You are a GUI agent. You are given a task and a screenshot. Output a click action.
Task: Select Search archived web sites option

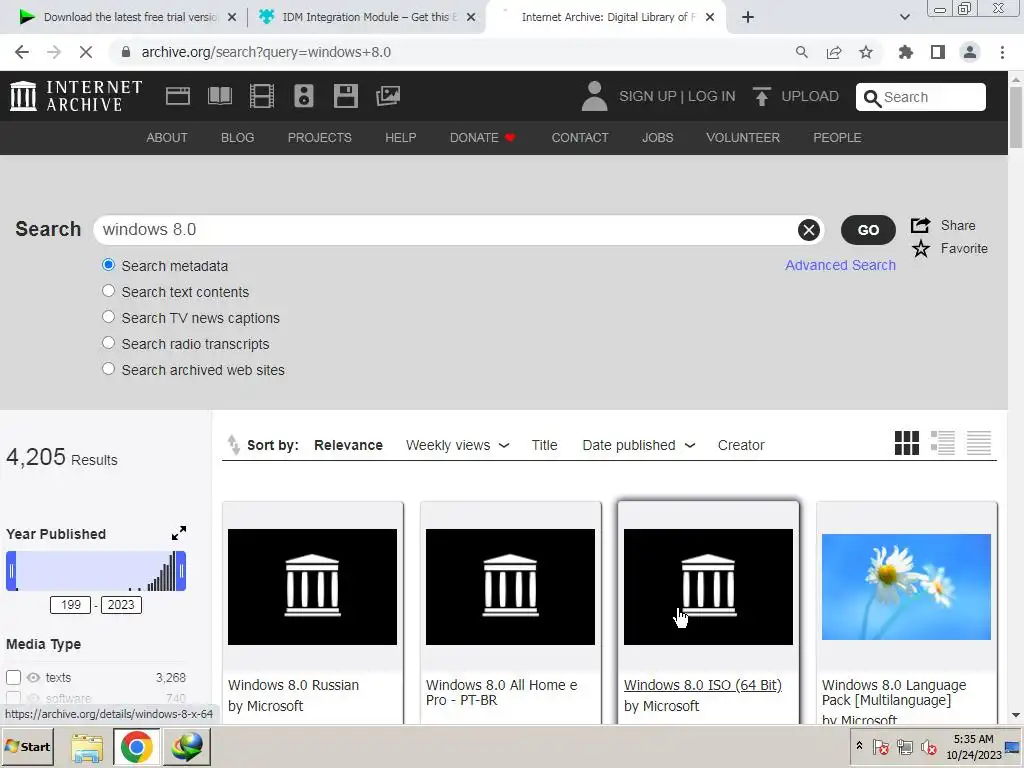coord(108,369)
